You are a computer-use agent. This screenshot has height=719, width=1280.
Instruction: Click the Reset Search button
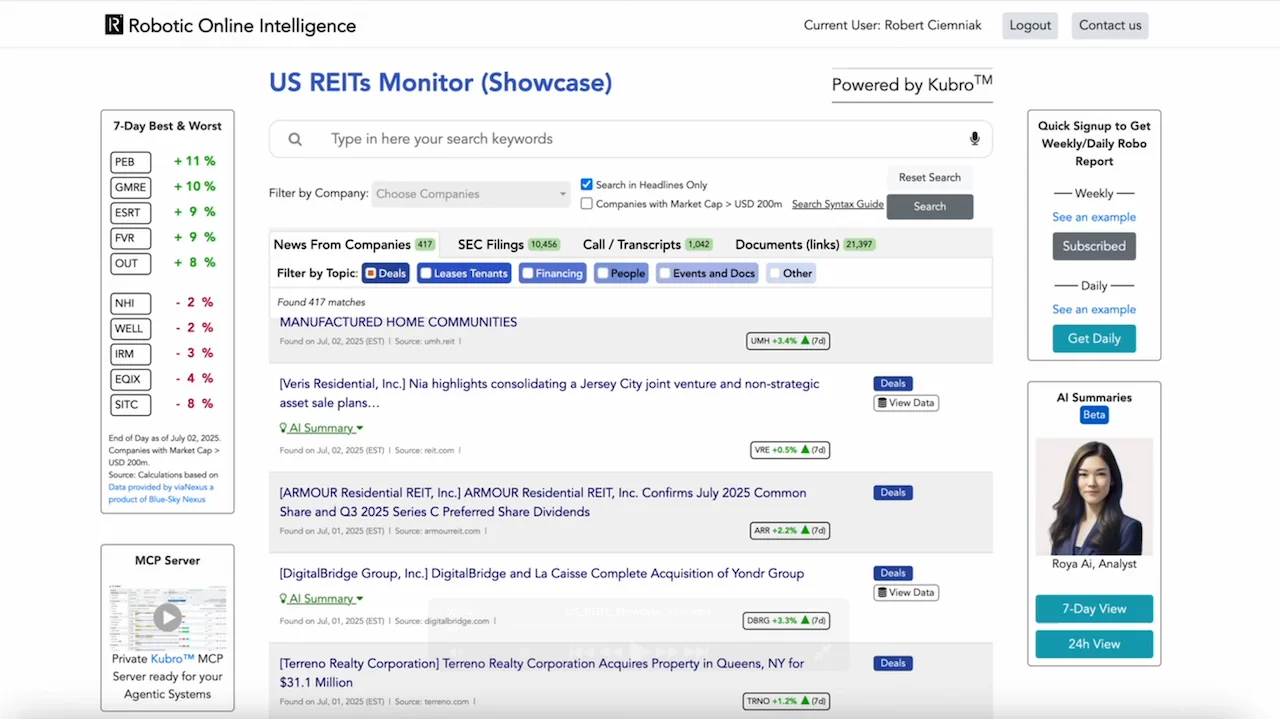tap(929, 177)
